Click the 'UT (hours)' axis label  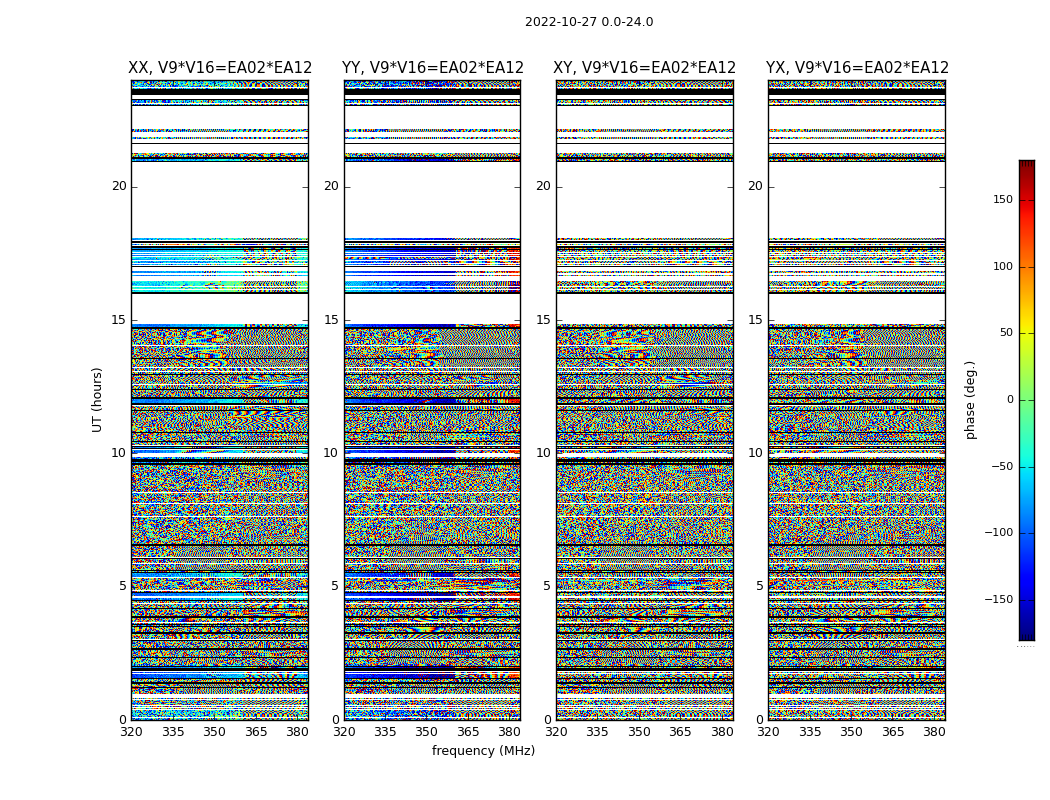pos(97,400)
